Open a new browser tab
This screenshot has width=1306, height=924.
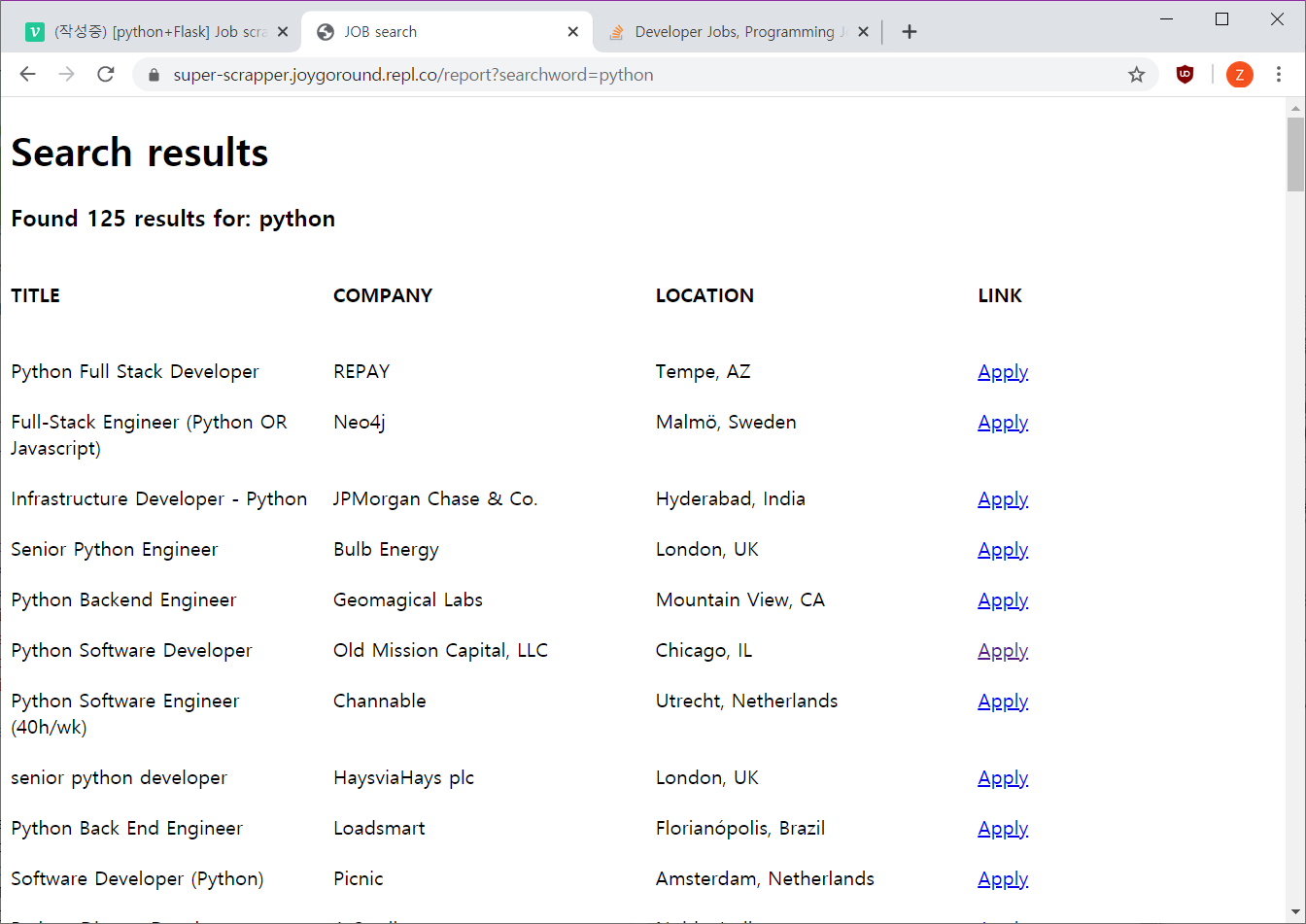pyautogui.click(x=909, y=32)
